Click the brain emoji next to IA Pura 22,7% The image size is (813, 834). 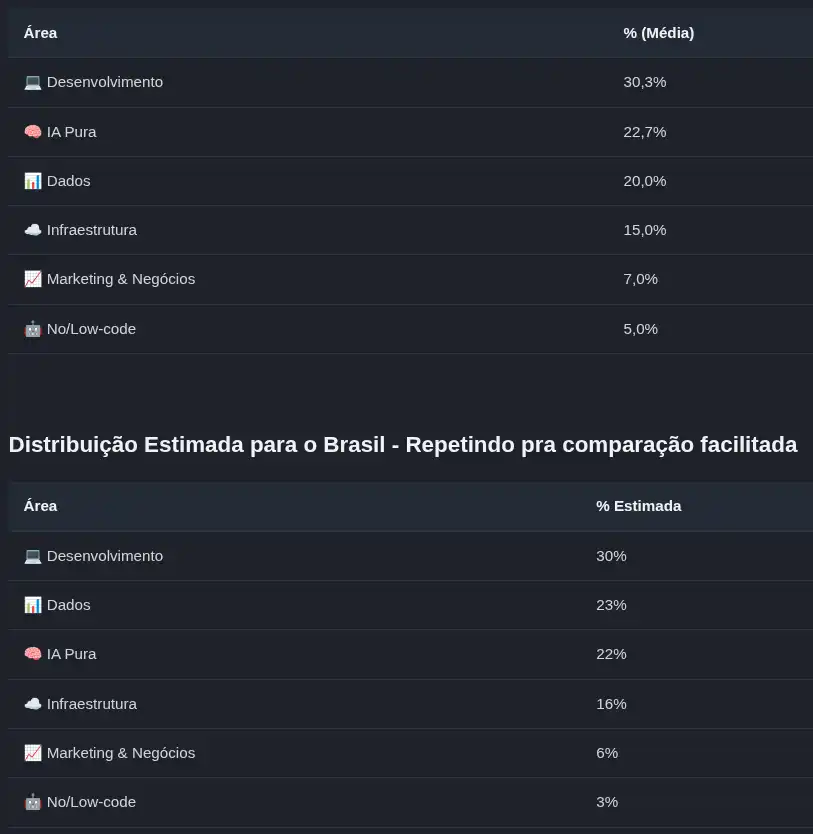(x=33, y=132)
